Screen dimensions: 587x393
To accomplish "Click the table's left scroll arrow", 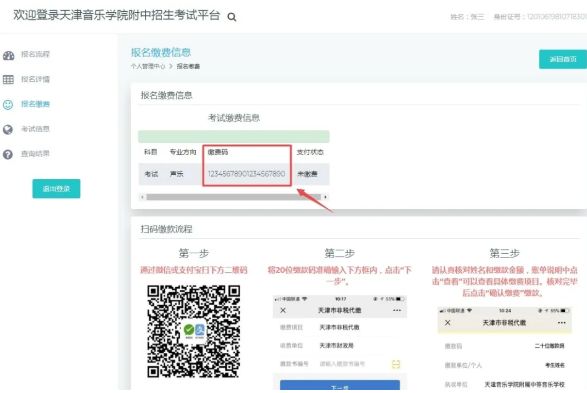I will pos(142,197).
